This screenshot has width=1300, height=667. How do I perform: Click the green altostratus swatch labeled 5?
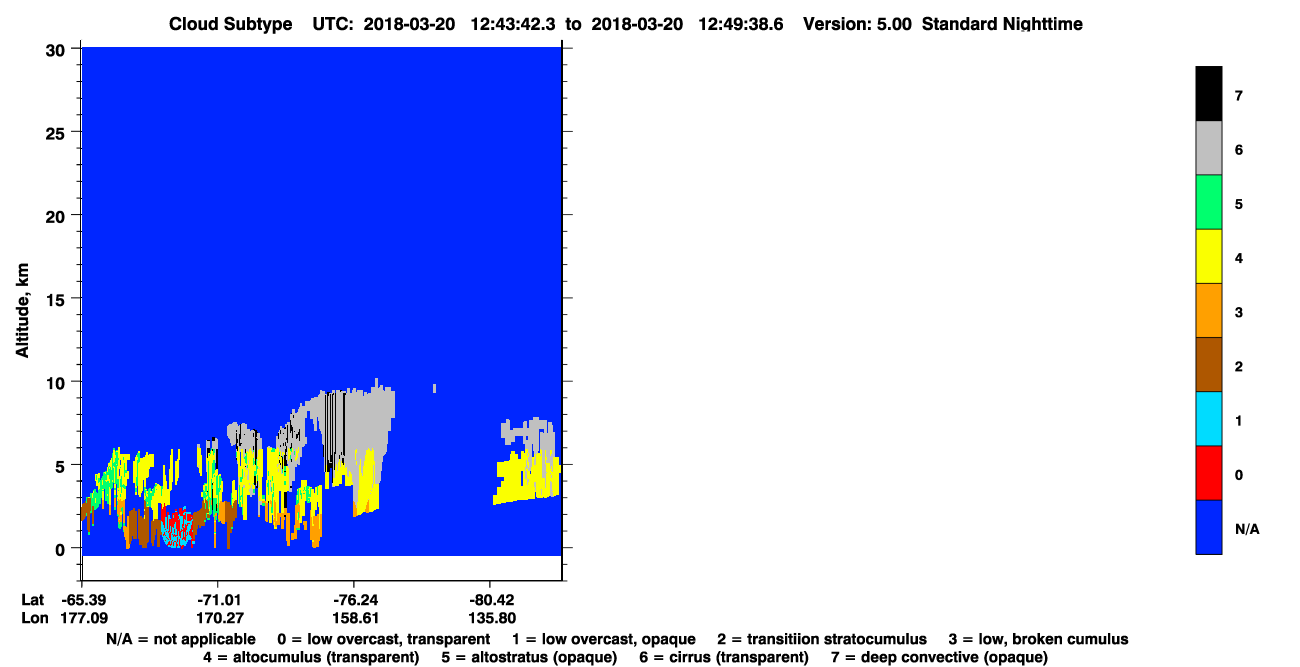(1208, 202)
